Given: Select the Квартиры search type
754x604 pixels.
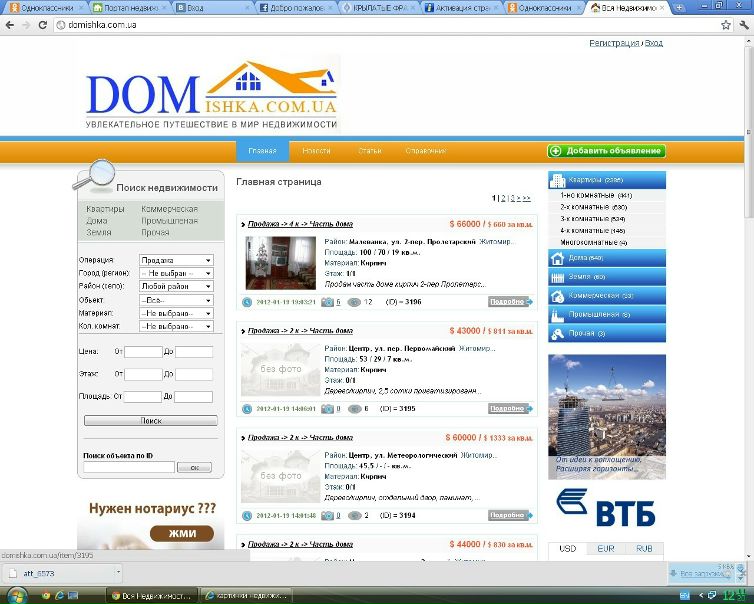Looking at the screenshot, I should point(105,209).
